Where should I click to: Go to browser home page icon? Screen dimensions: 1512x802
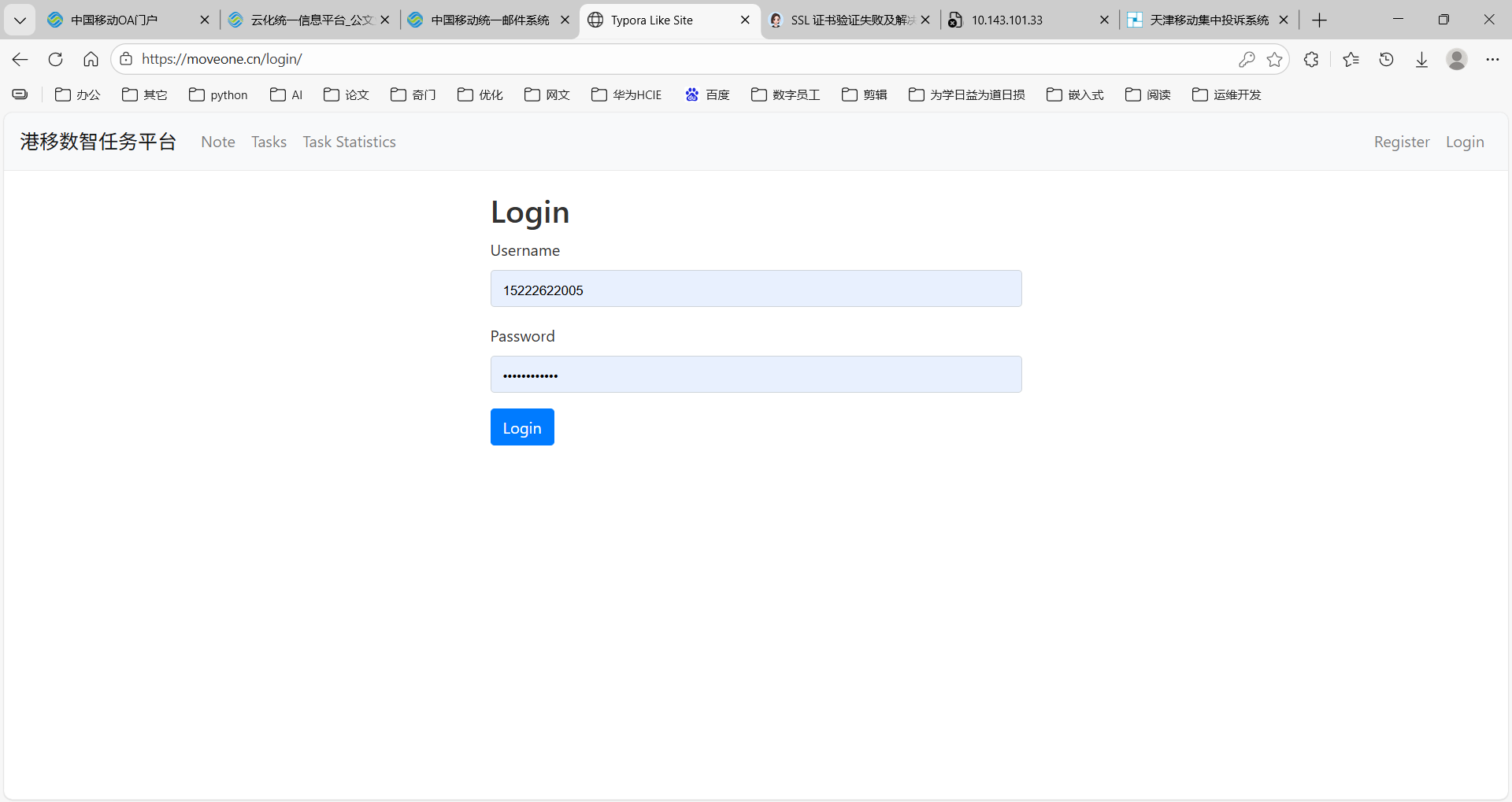(91, 59)
